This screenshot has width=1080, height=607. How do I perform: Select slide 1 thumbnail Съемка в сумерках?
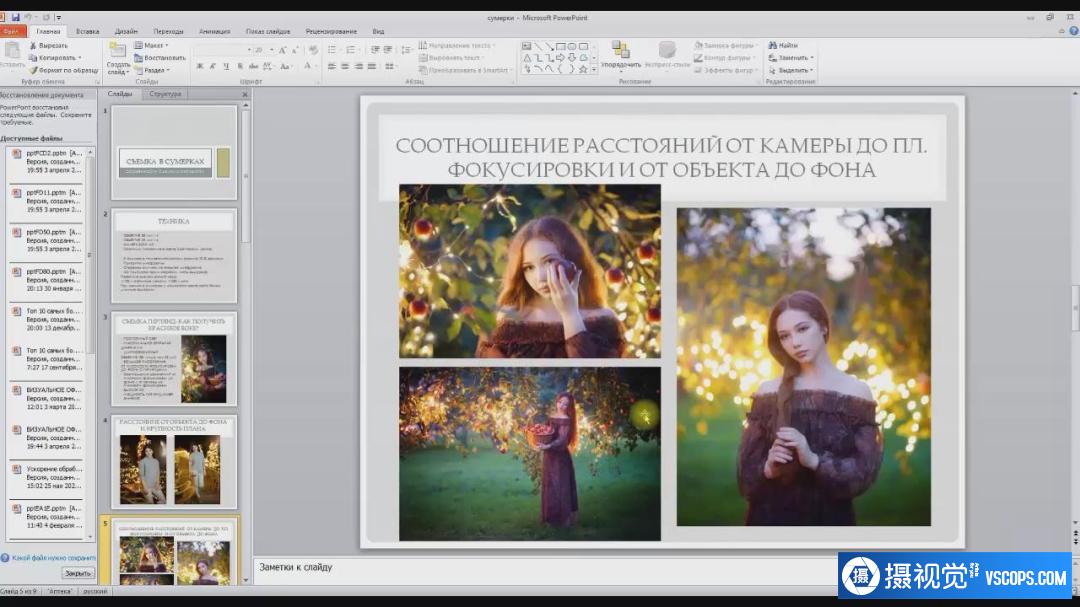pos(174,153)
